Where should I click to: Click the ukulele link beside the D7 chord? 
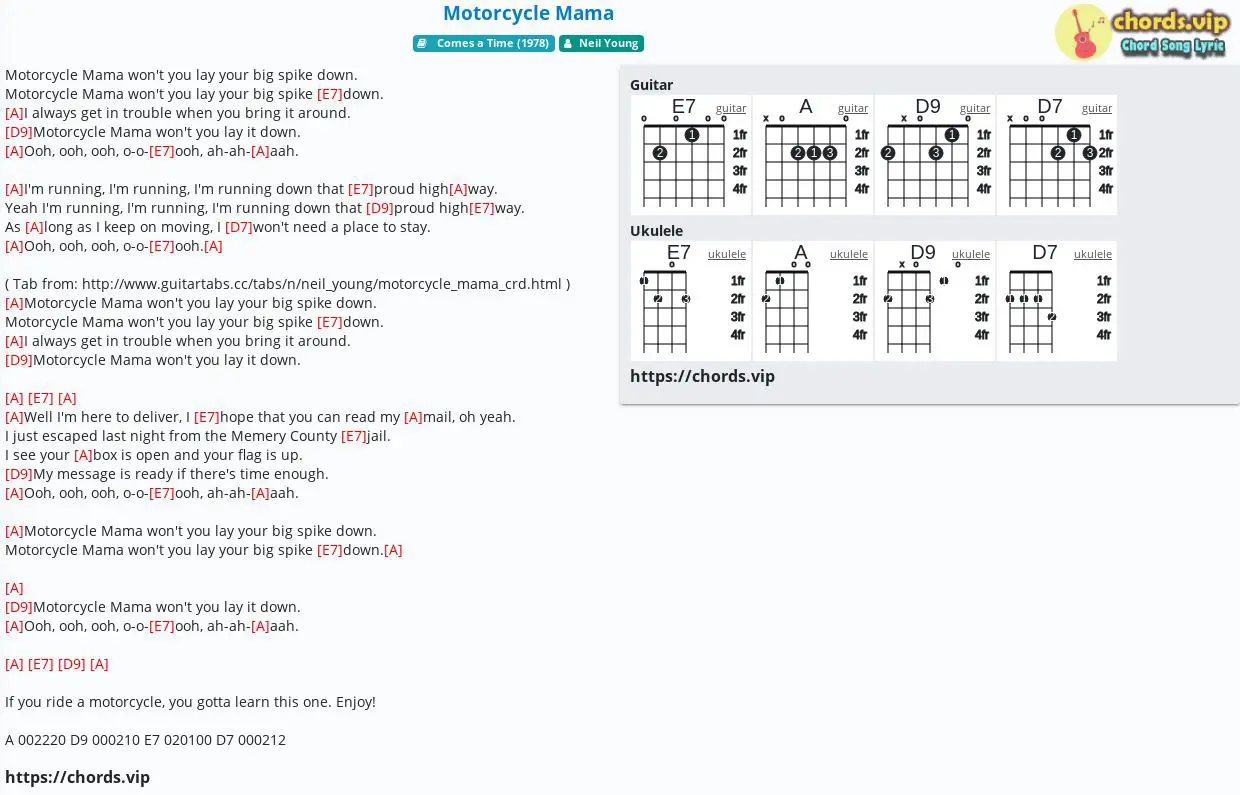coord(1093,254)
